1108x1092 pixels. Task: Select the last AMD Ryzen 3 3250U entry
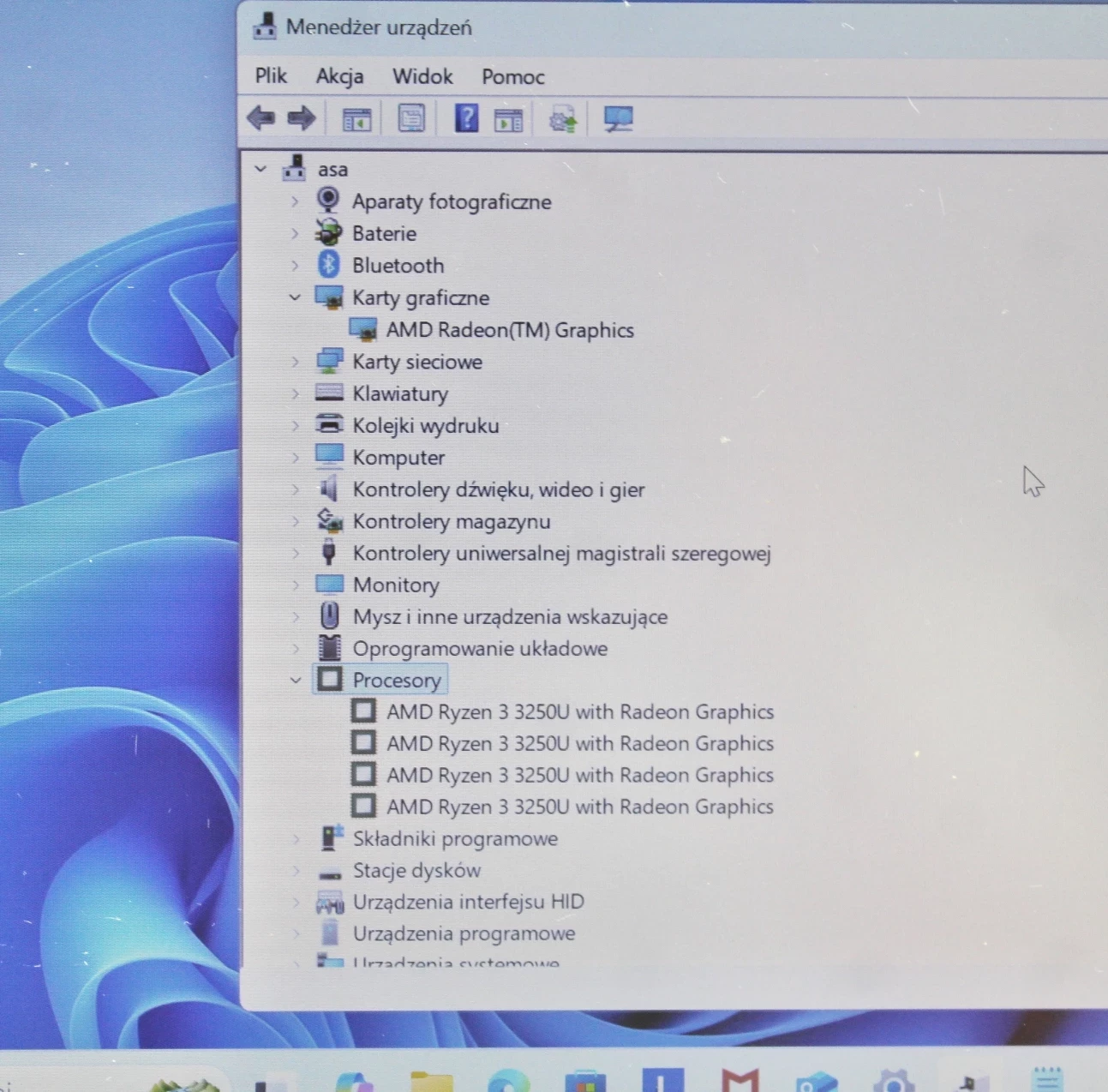pos(580,807)
